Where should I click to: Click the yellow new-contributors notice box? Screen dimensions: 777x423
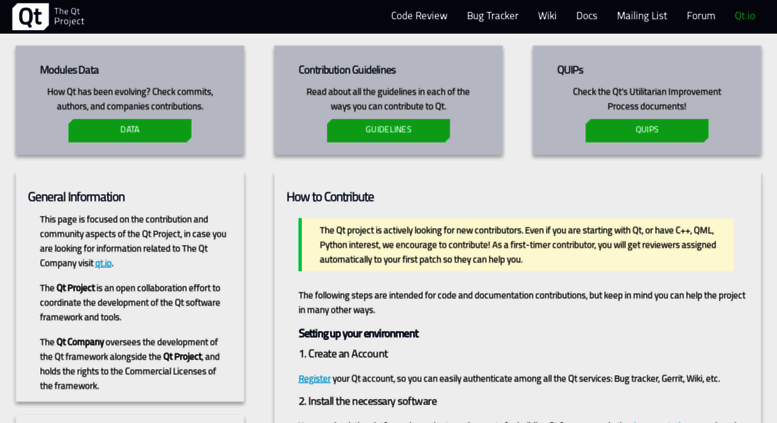click(x=516, y=245)
